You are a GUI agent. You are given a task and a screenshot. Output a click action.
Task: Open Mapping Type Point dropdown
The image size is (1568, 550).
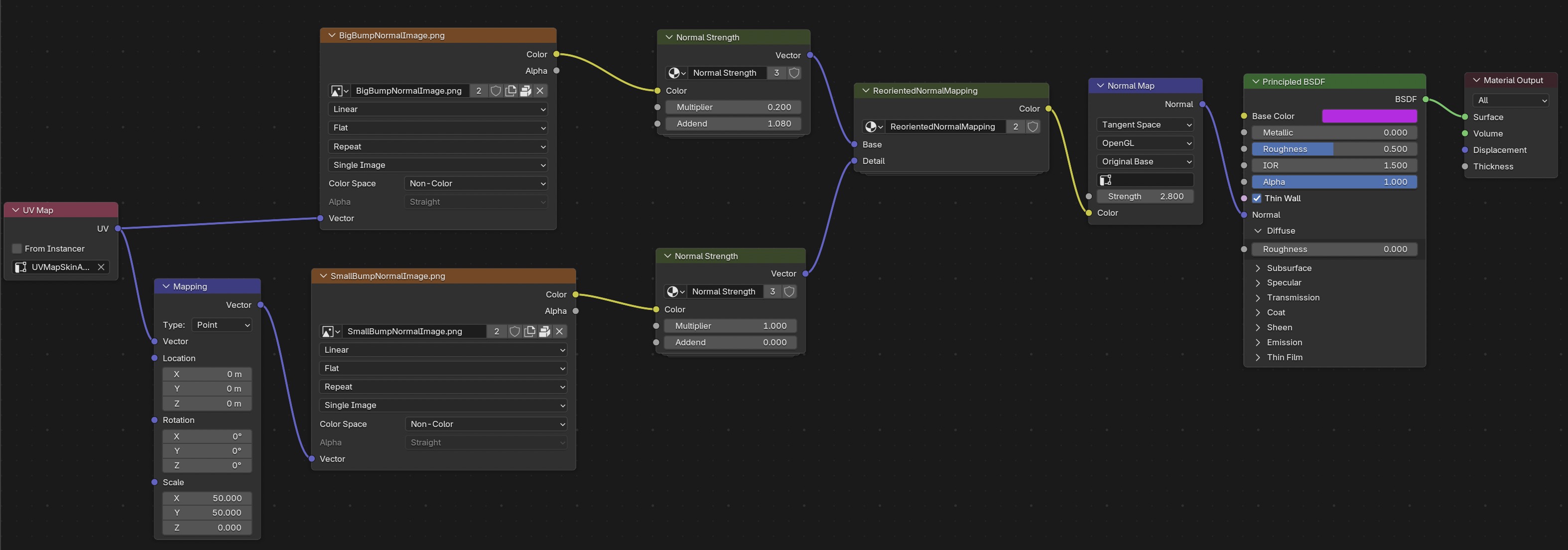click(222, 325)
